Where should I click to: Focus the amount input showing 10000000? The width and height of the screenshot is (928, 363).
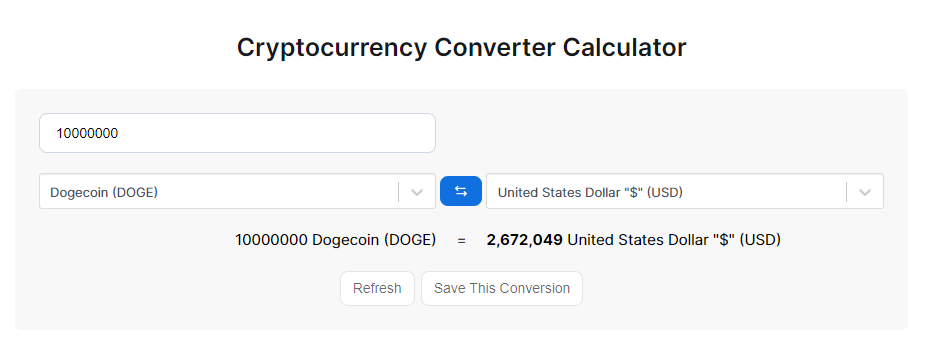point(237,133)
